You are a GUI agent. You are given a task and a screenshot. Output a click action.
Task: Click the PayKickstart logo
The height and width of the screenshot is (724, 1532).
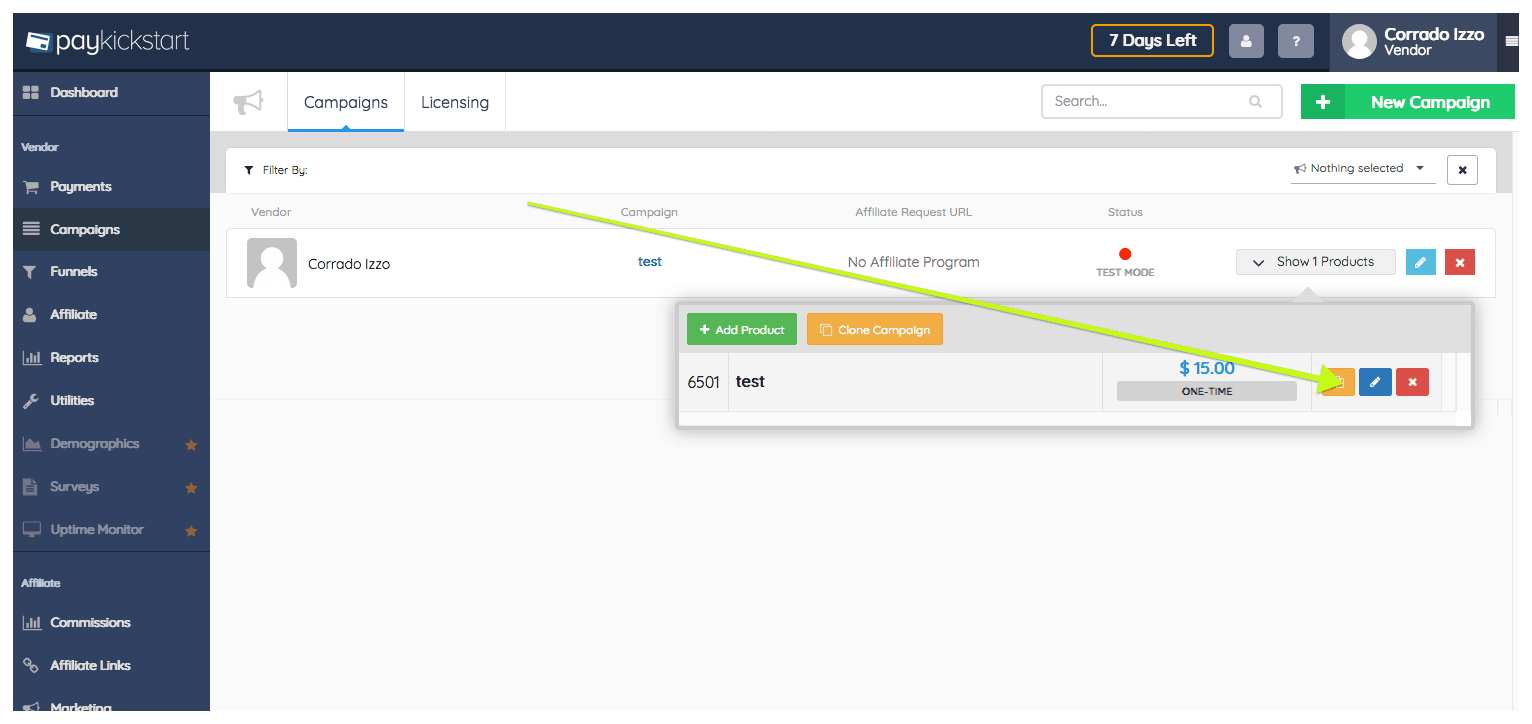click(x=107, y=42)
